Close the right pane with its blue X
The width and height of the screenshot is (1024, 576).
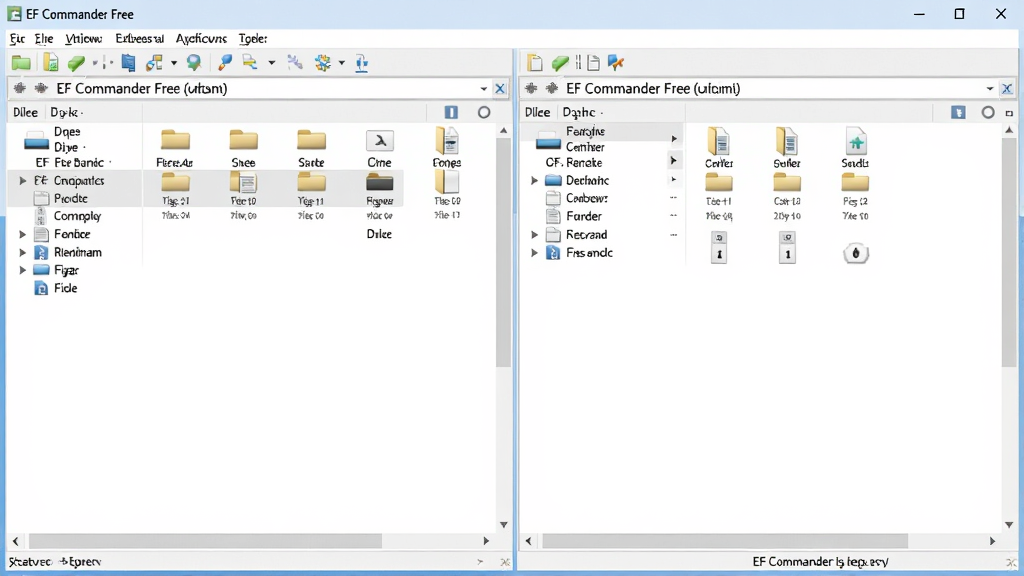click(1006, 89)
